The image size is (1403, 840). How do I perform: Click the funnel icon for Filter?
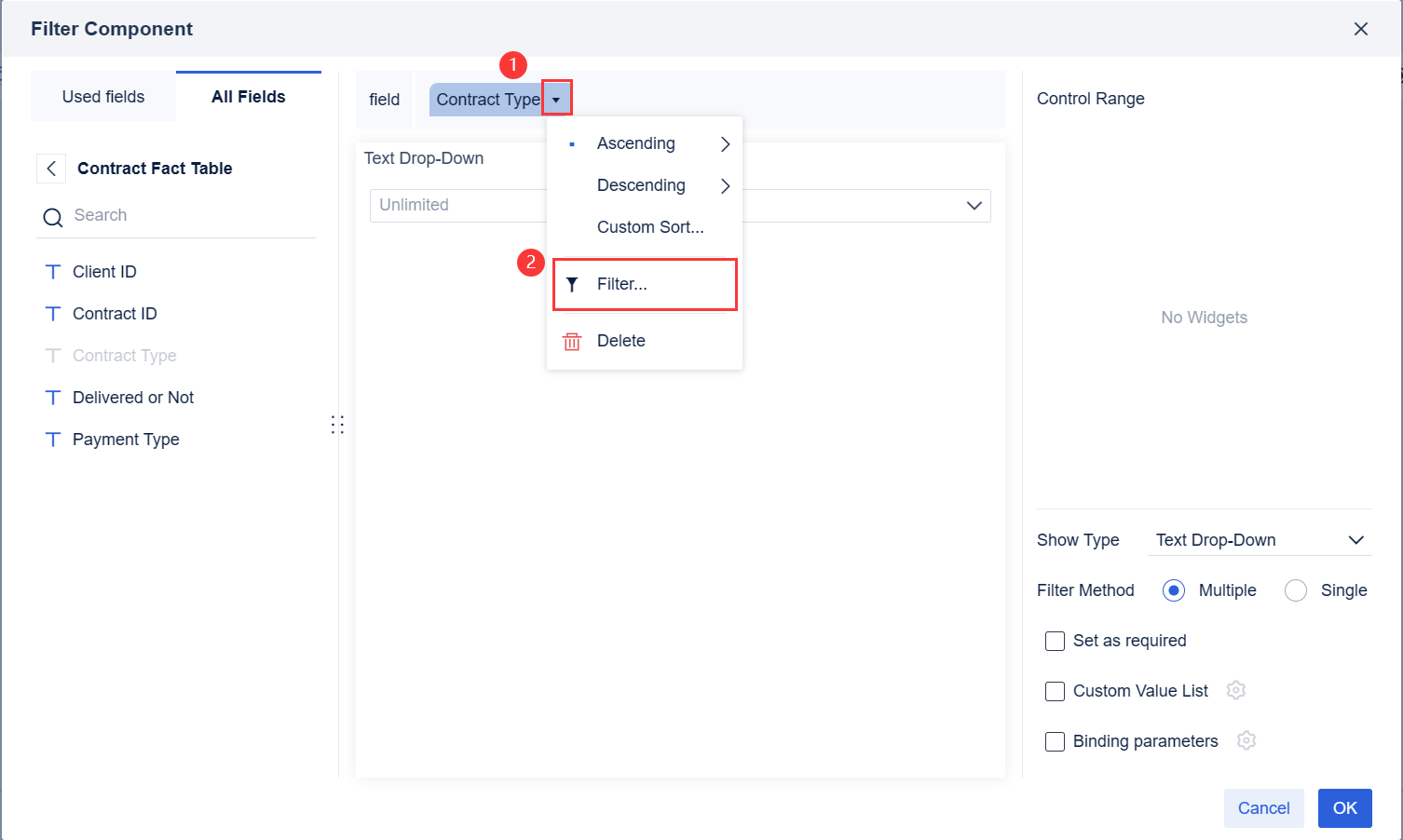pyautogui.click(x=572, y=285)
